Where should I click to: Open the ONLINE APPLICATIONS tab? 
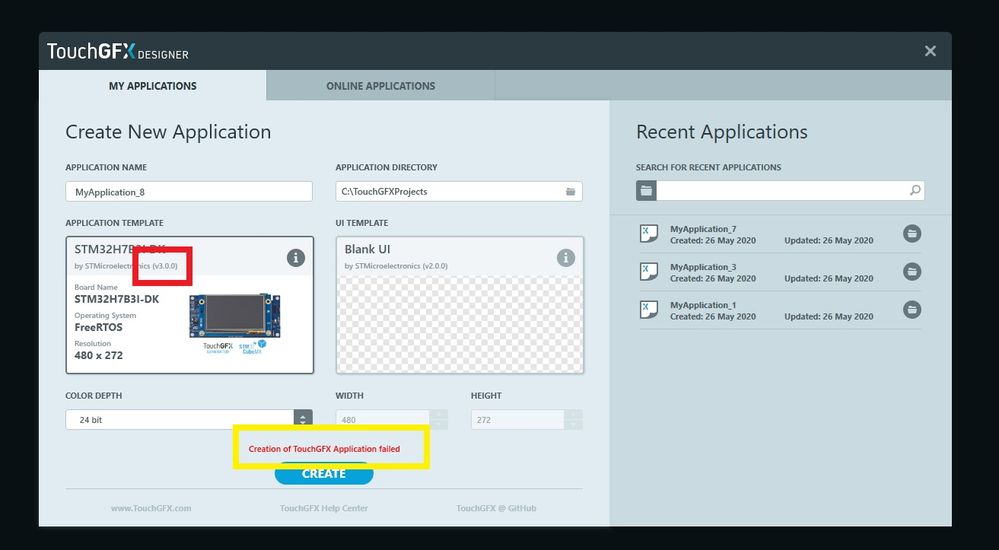[380, 85]
